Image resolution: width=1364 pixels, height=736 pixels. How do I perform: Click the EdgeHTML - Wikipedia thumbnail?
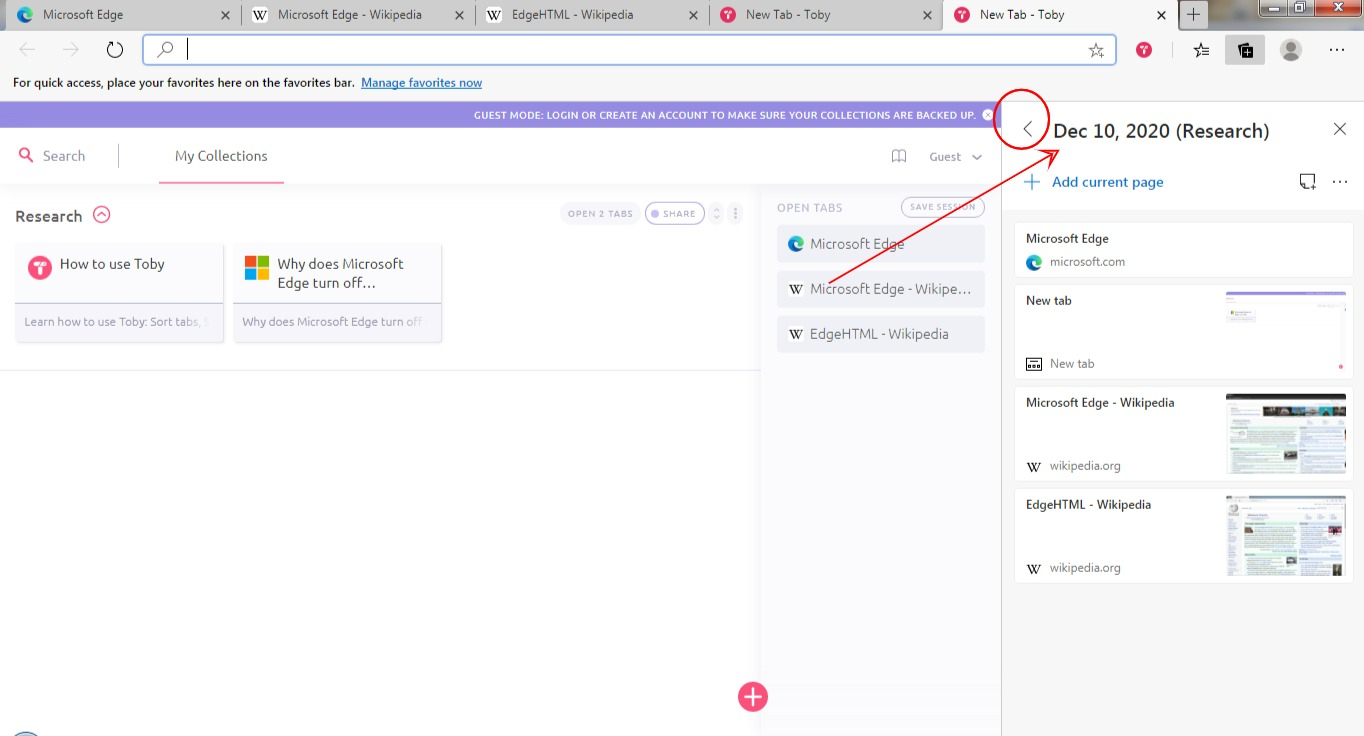1285,536
